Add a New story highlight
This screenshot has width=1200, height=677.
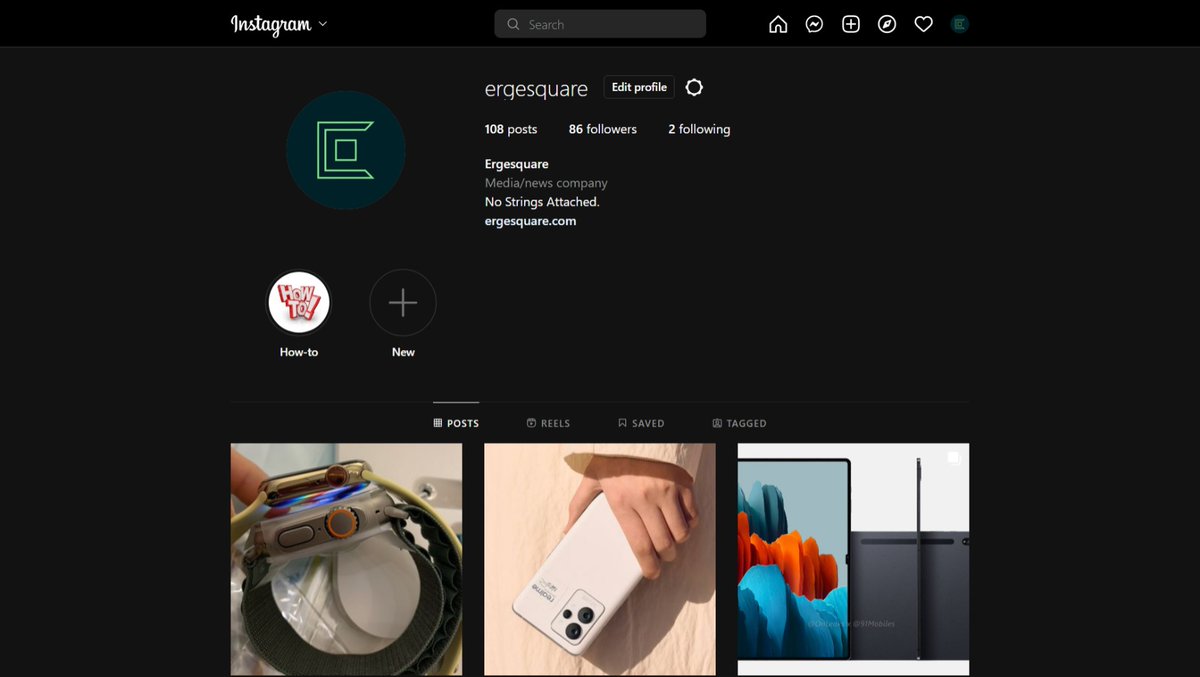pyautogui.click(x=403, y=302)
